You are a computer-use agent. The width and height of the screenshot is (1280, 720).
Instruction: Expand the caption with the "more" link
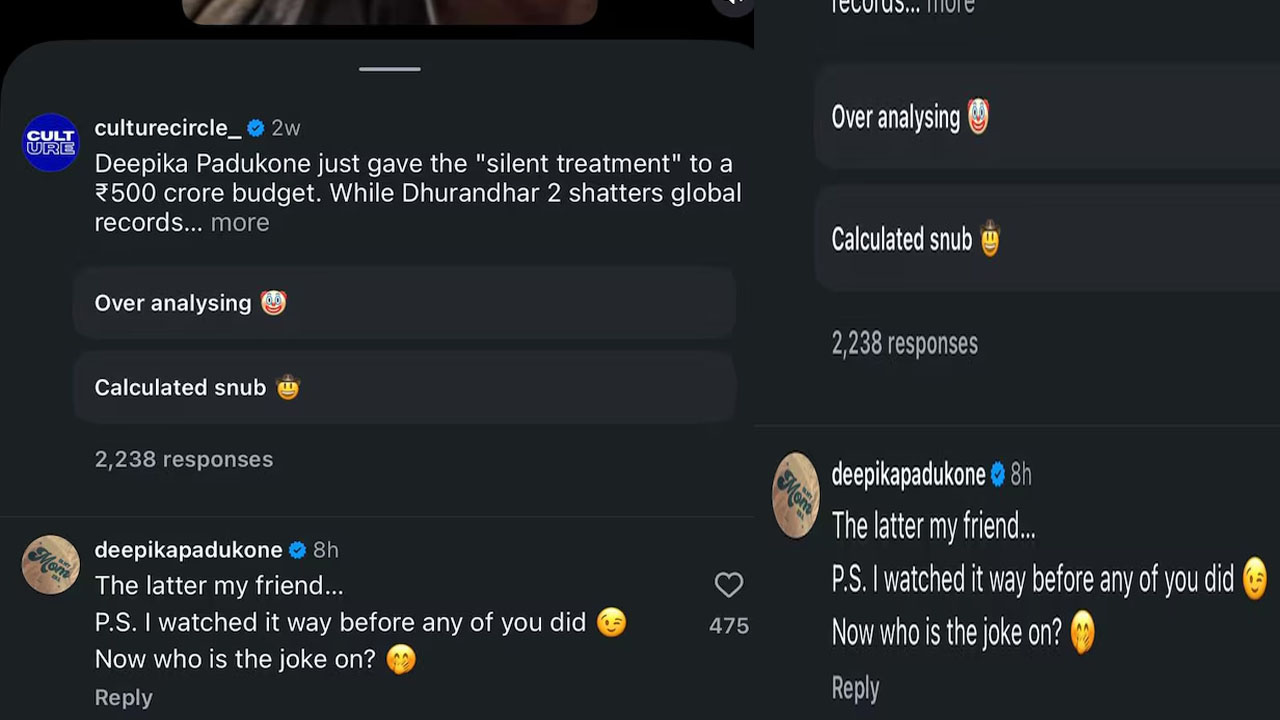240,223
